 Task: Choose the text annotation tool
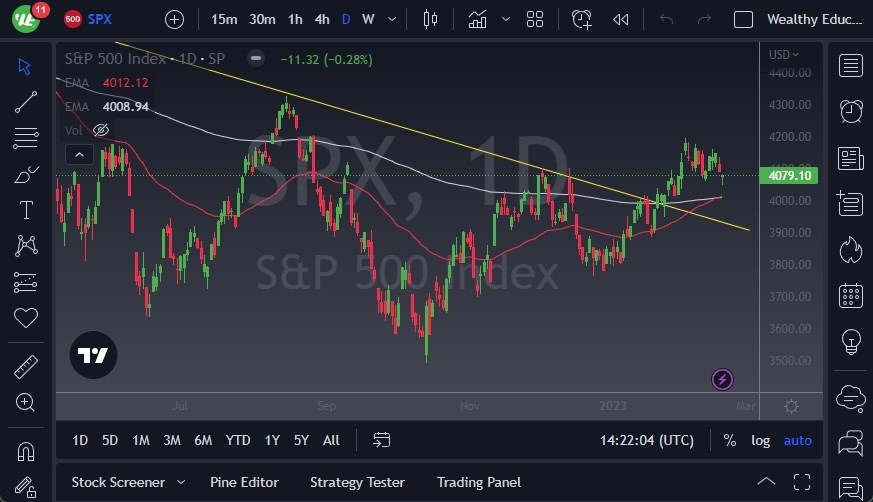pyautogui.click(x=26, y=210)
